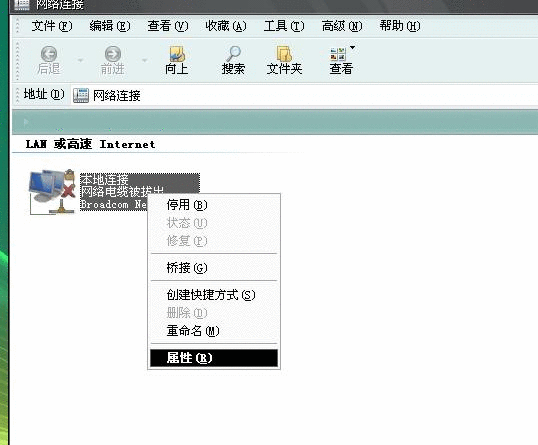Choose 属性(R) in the context menu
Viewport: 538px width, 445px height.
(x=214, y=358)
